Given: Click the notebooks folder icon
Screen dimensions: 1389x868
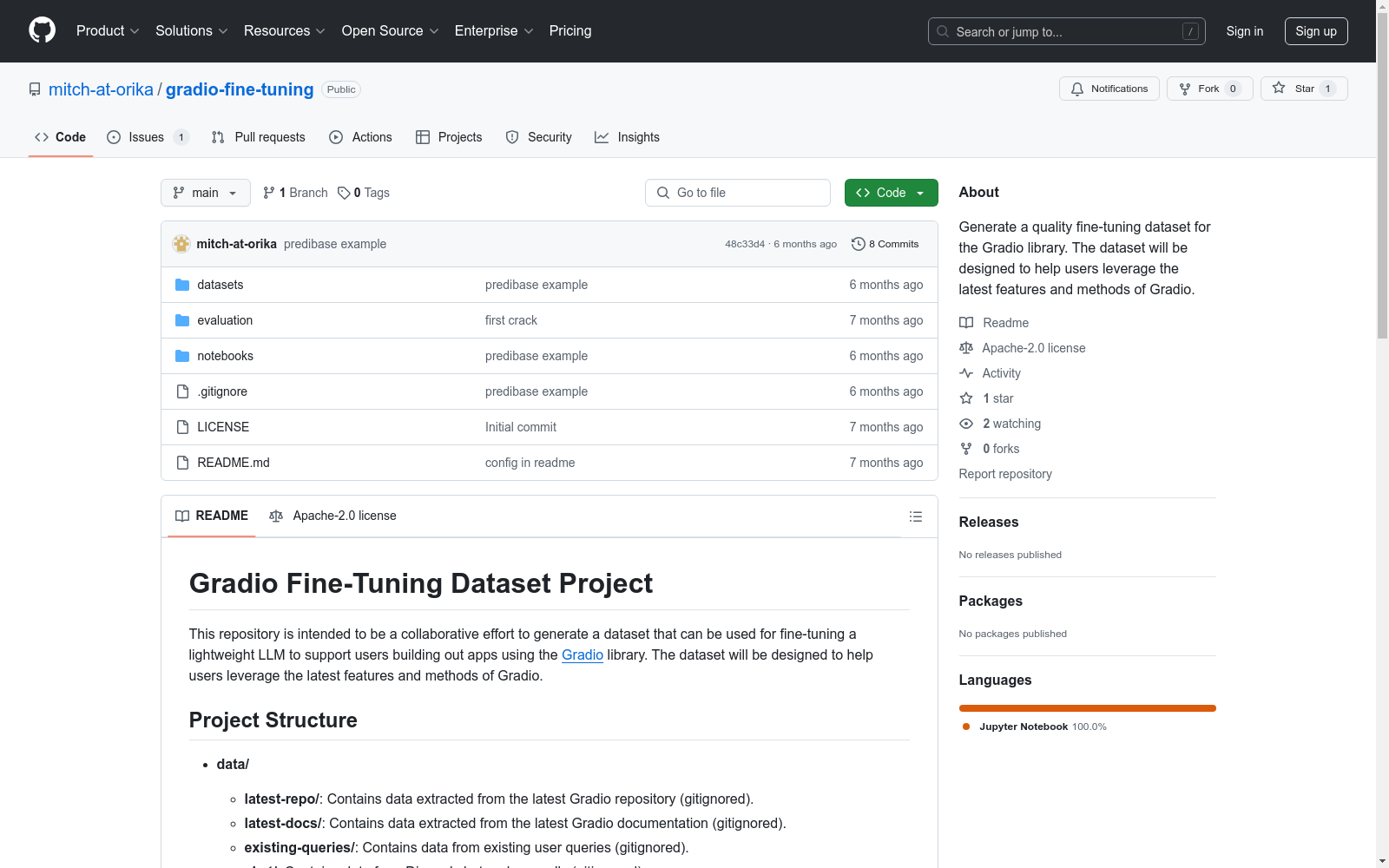Looking at the screenshot, I should coord(182,356).
